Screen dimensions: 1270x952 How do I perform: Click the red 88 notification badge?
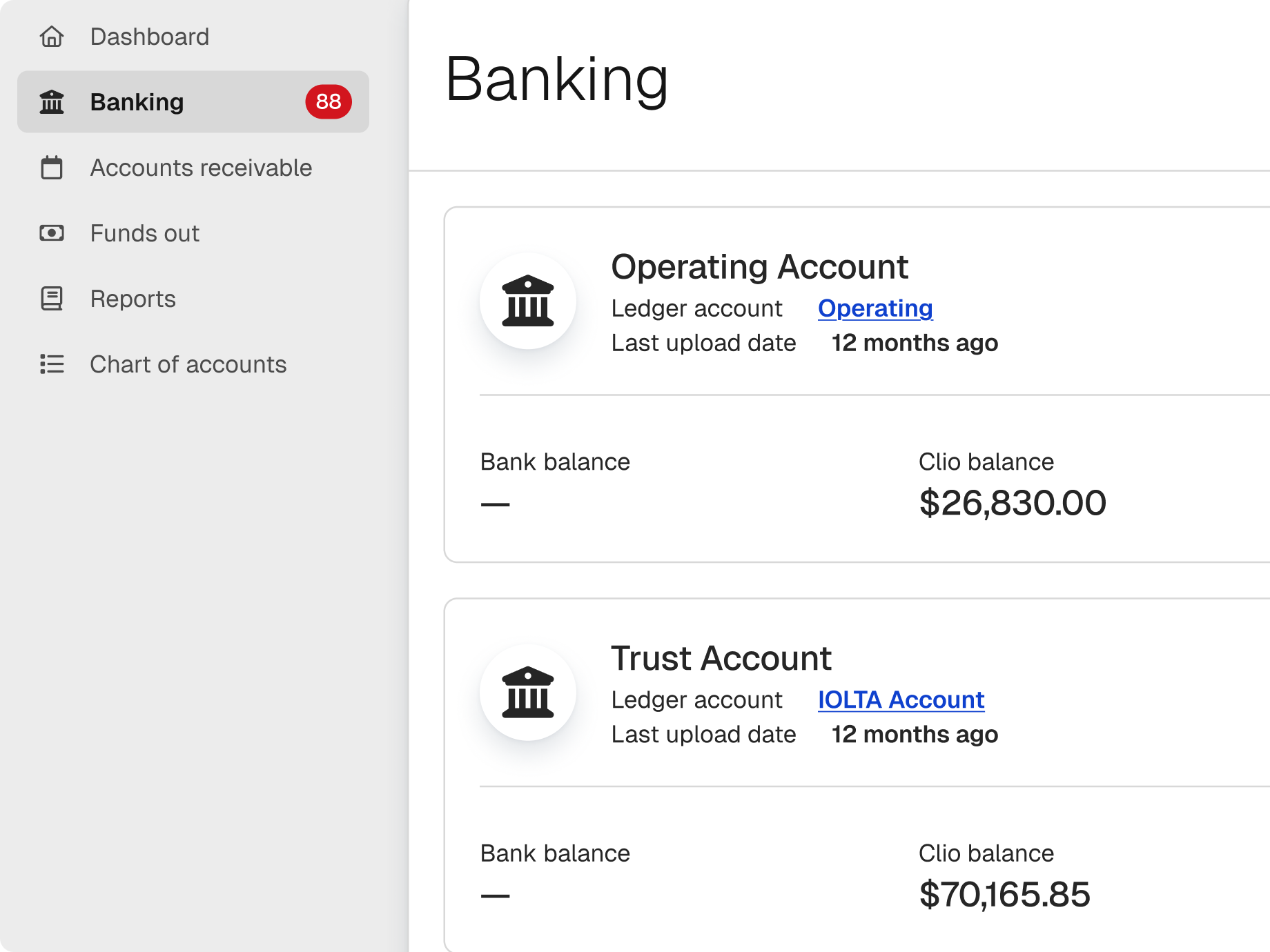pyautogui.click(x=329, y=102)
